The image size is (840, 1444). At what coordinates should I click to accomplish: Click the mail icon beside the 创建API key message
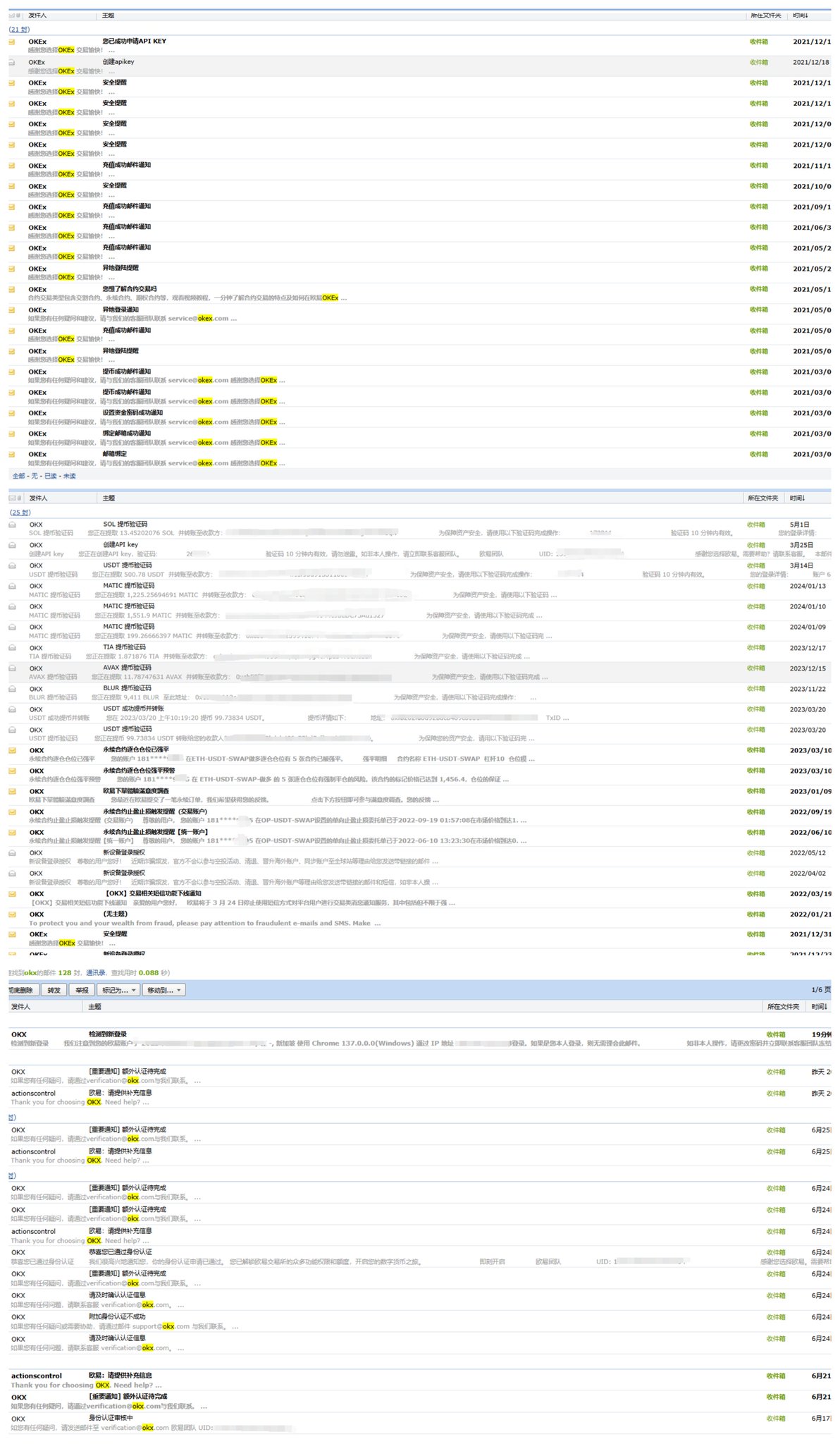12,545
